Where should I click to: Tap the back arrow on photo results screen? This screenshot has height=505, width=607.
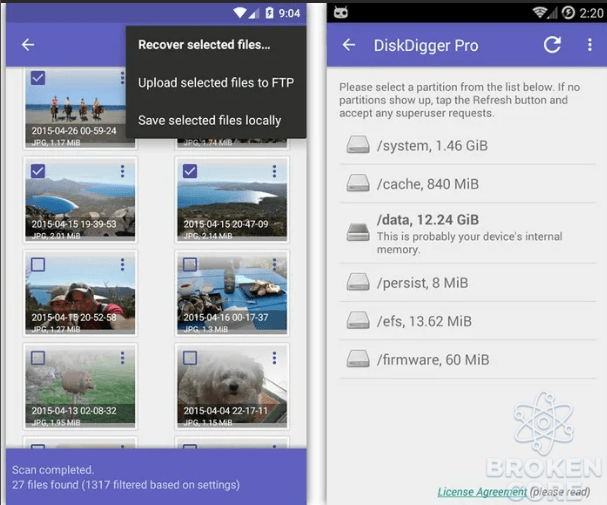coord(28,45)
